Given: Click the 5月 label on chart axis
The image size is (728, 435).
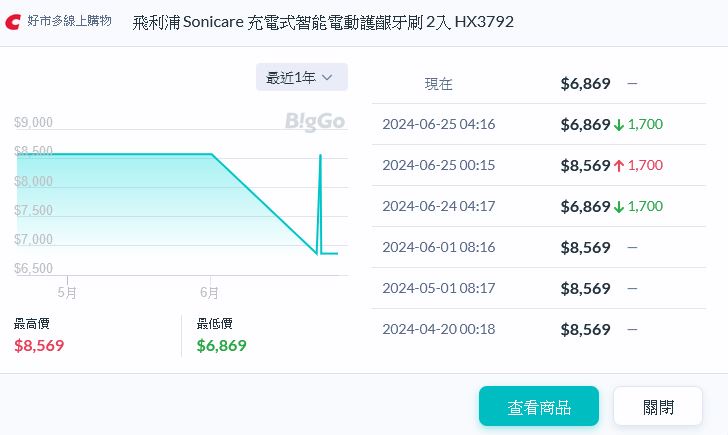Looking at the screenshot, I should [x=67, y=293].
